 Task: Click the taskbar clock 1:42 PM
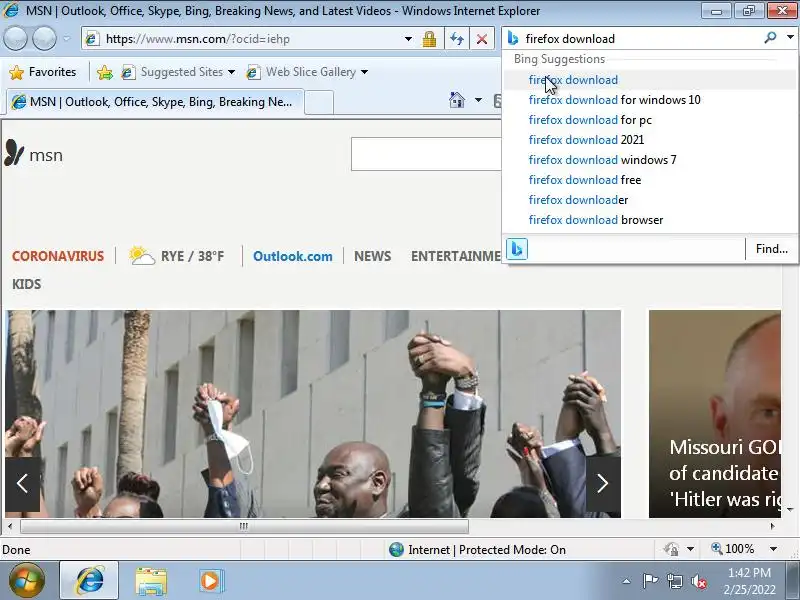pos(749,572)
